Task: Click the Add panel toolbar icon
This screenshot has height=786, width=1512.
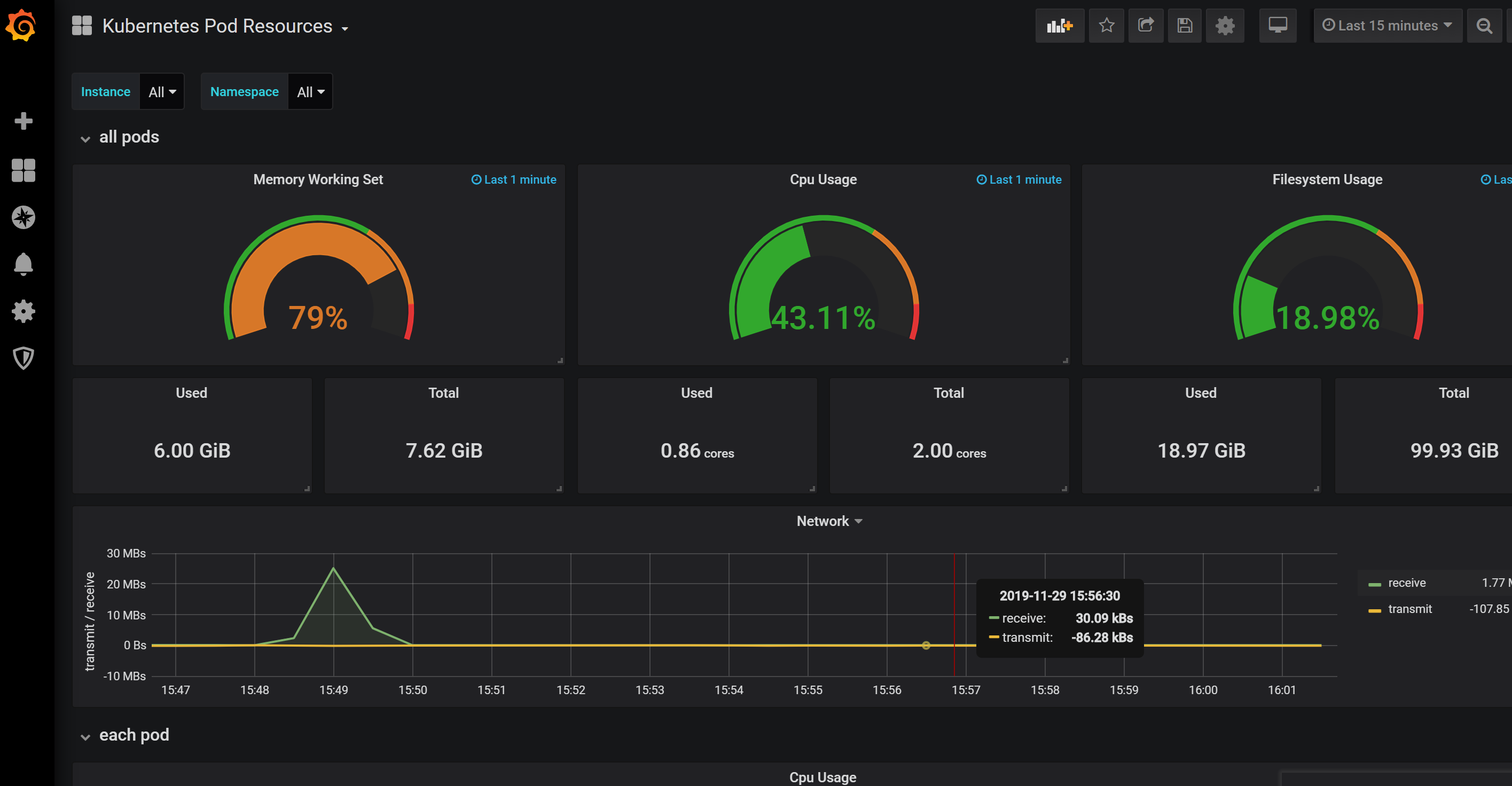Action: [1059, 26]
